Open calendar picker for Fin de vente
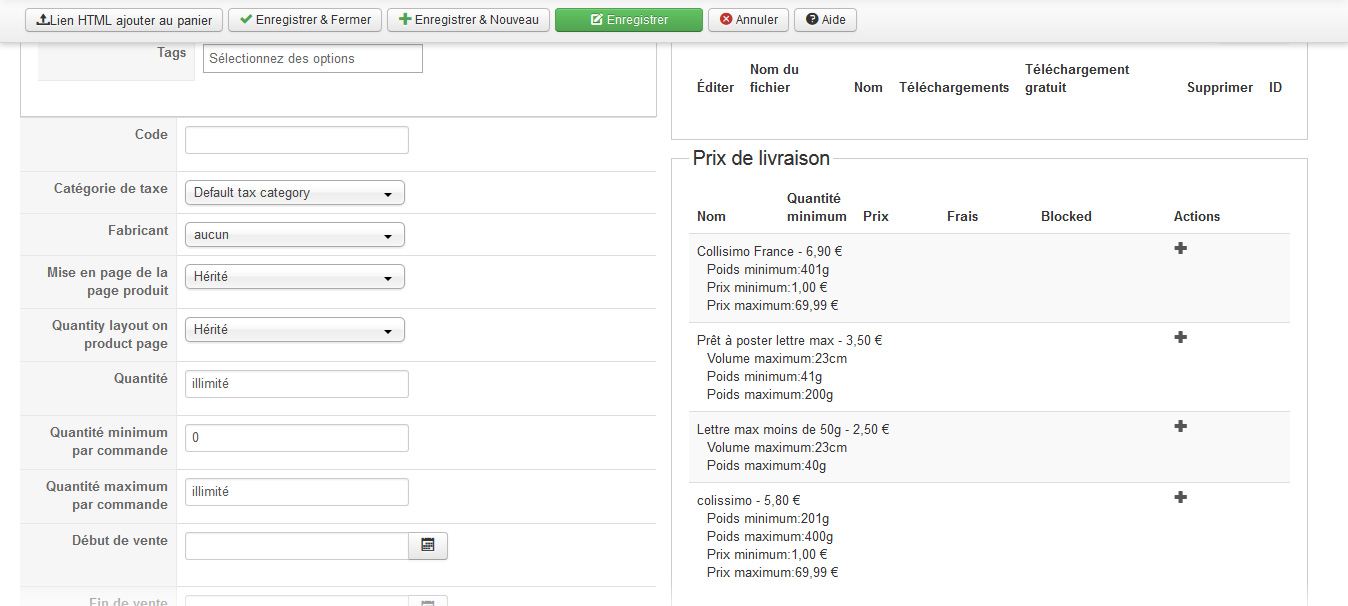Viewport: 1348px width, 606px height. (x=428, y=602)
